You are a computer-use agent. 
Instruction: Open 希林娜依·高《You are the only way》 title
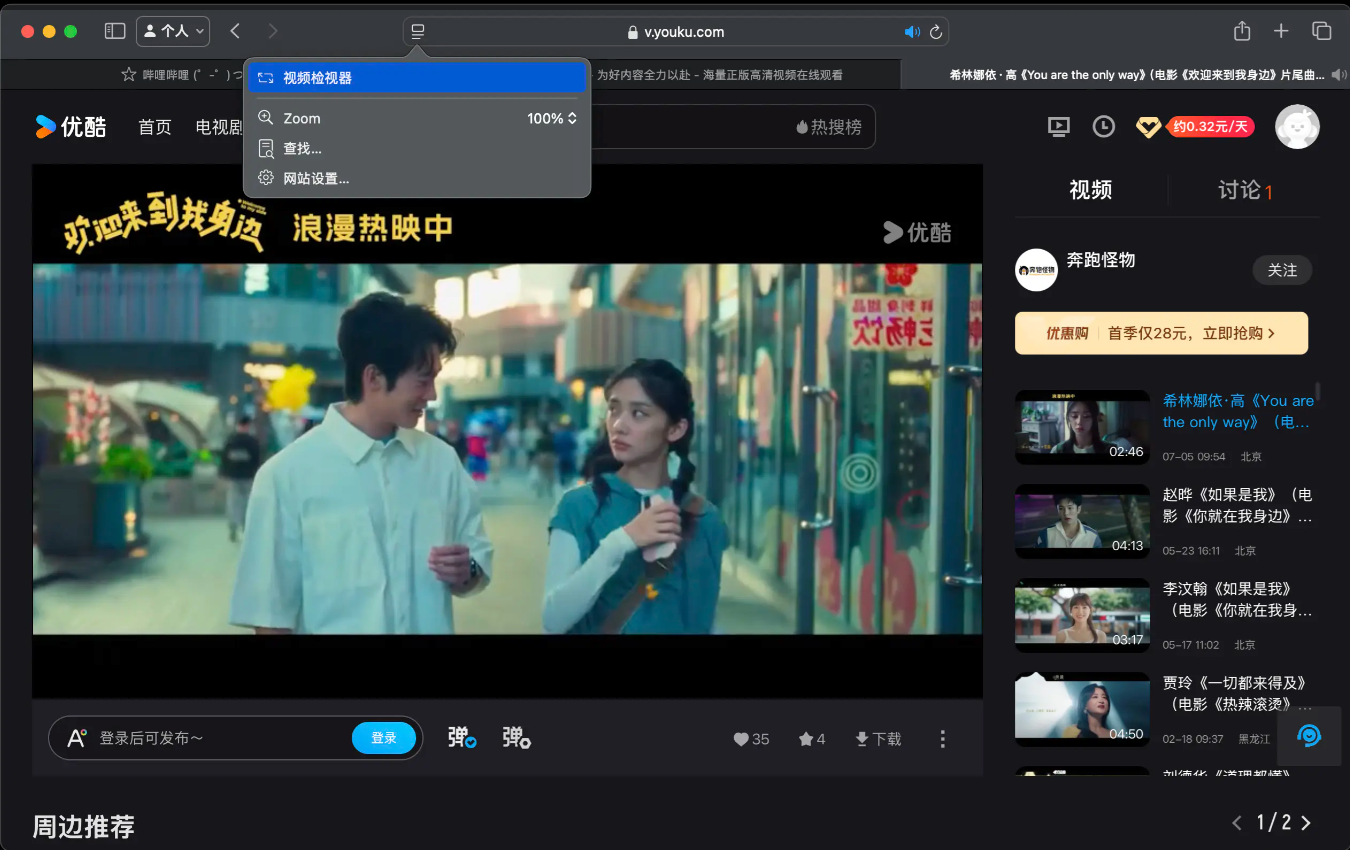pyautogui.click(x=1238, y=411)
